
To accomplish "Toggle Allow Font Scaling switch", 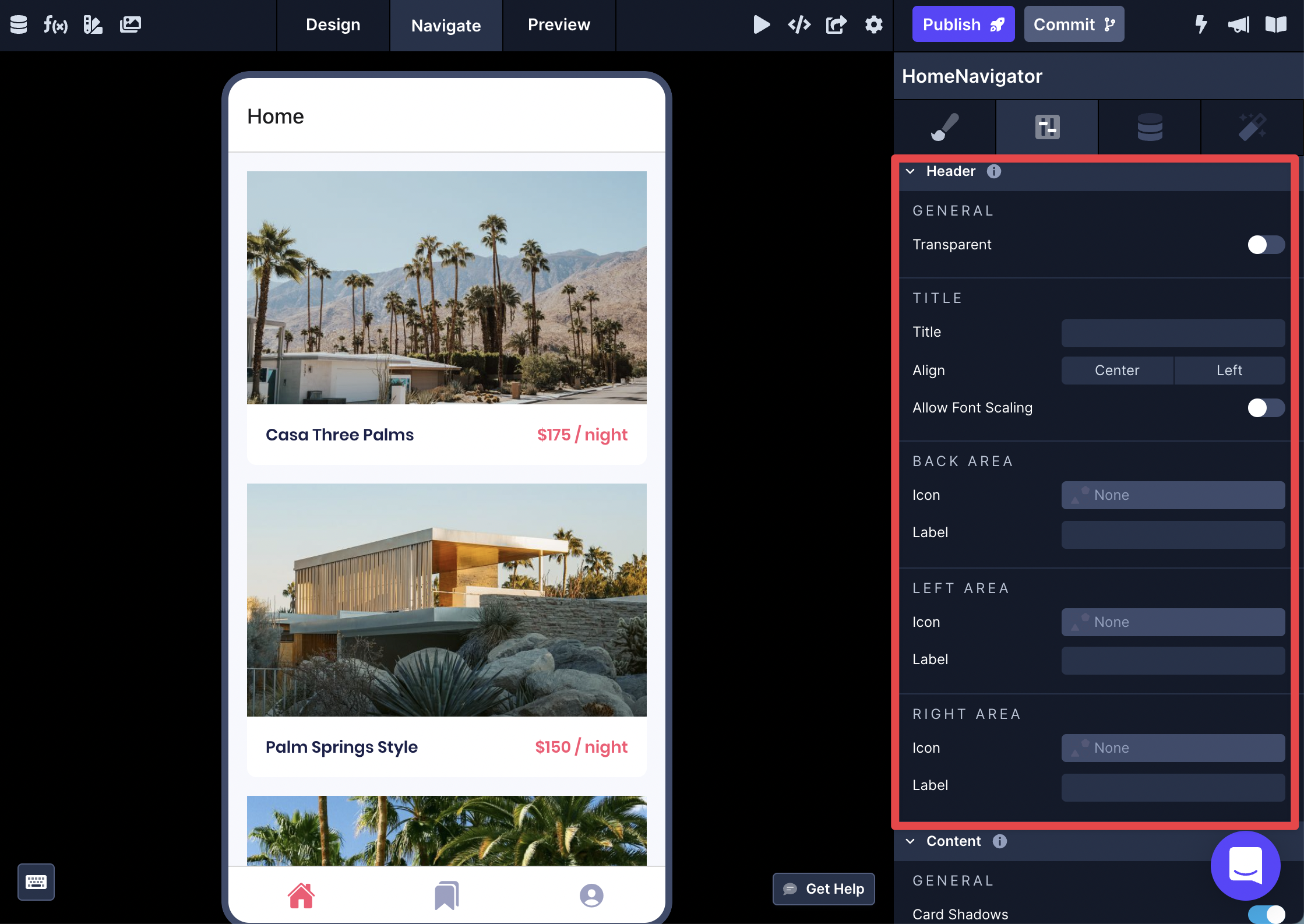I will click(x=1266, y=408).
